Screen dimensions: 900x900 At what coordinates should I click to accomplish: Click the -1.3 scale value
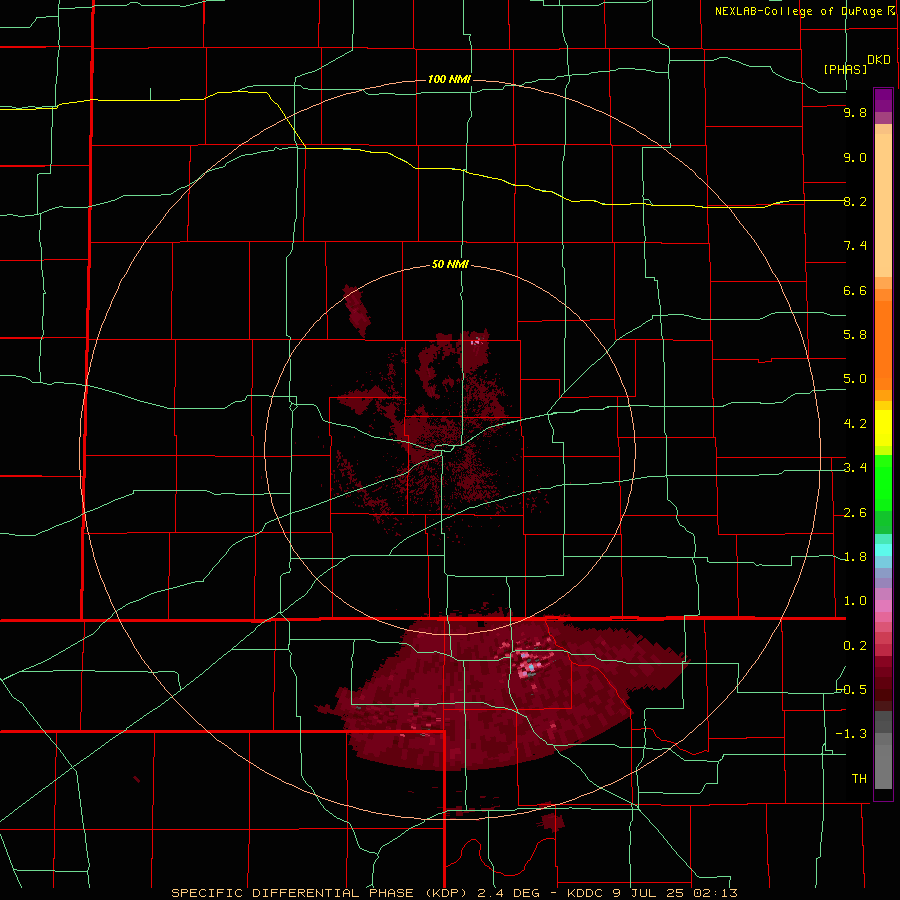pyautogui.click(x=851, y=734)
